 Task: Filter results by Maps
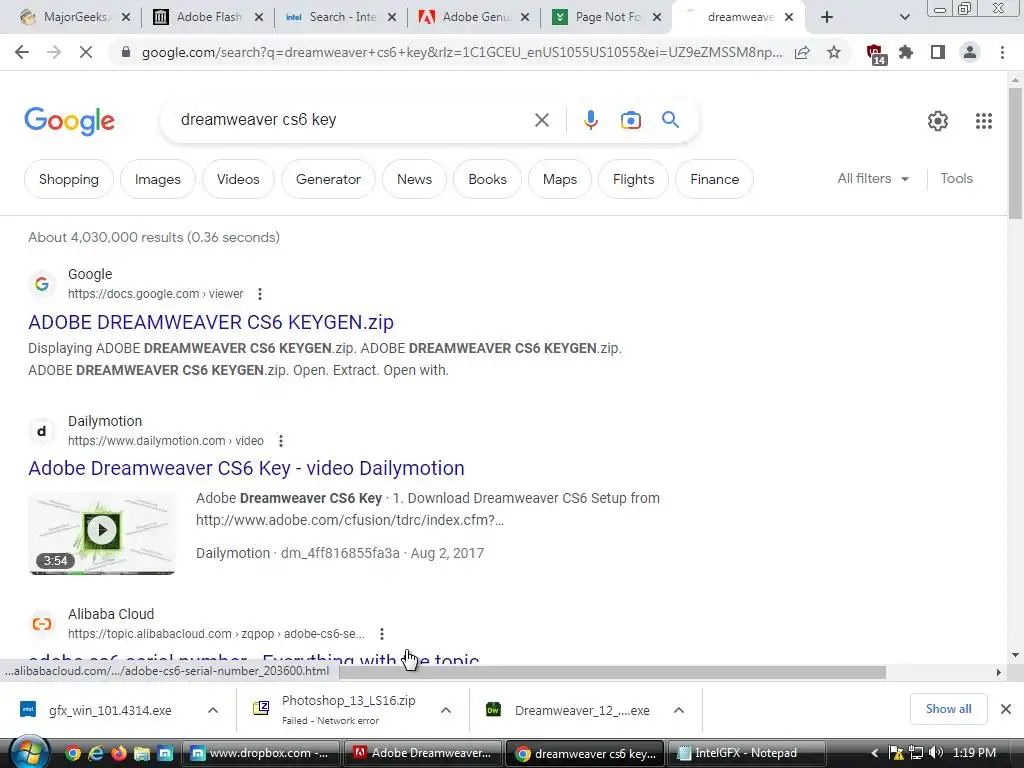pyautogui.click(x=560, y=179)
